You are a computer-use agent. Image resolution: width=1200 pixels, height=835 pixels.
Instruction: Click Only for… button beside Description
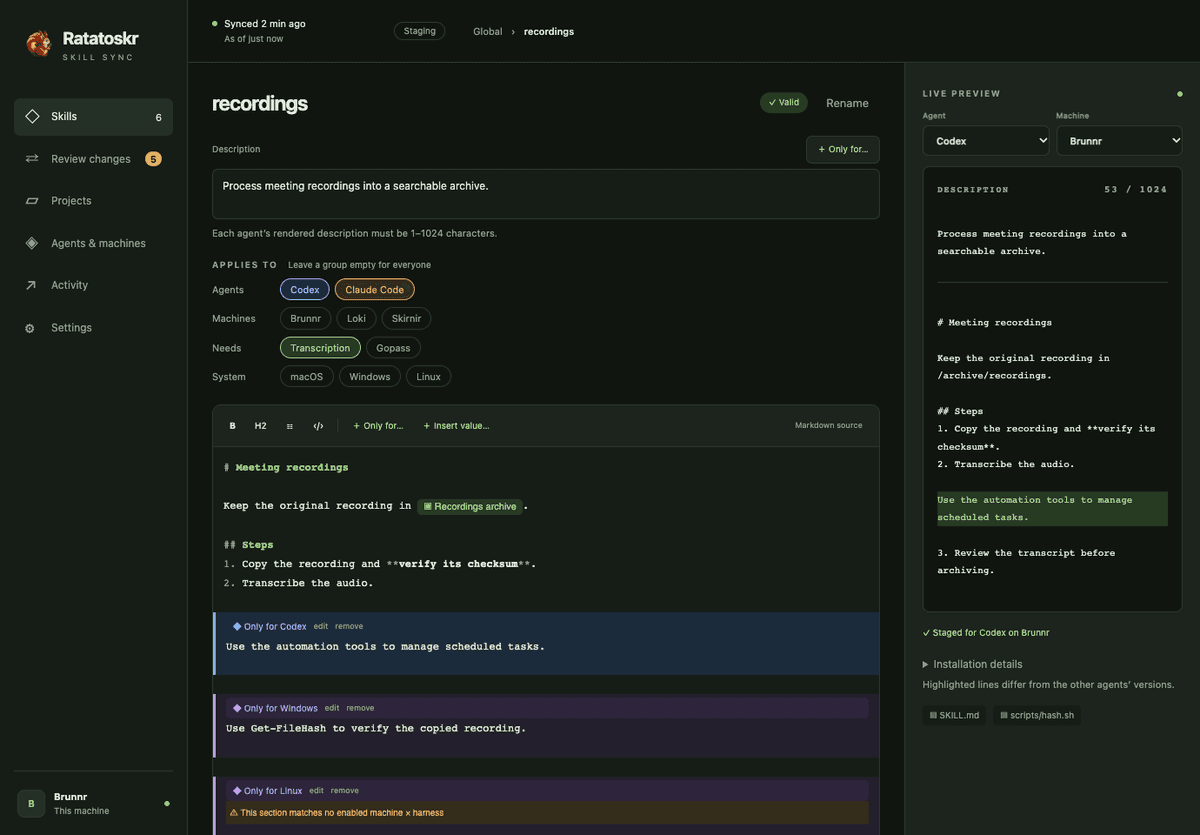[843, 149]
